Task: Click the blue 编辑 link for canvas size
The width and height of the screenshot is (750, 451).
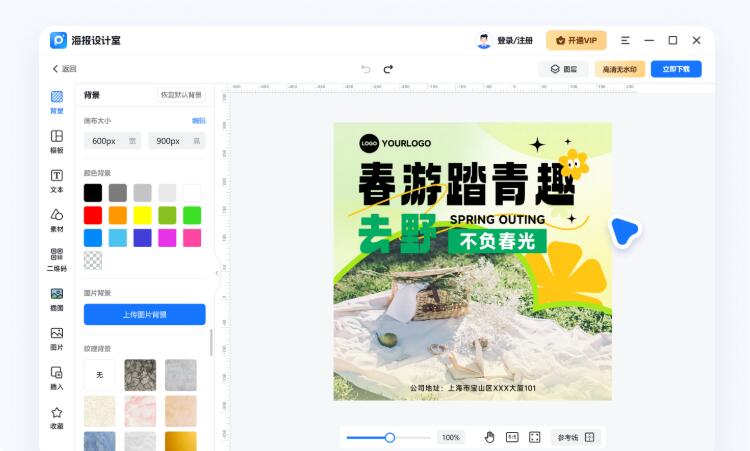Action: (199, 121)
